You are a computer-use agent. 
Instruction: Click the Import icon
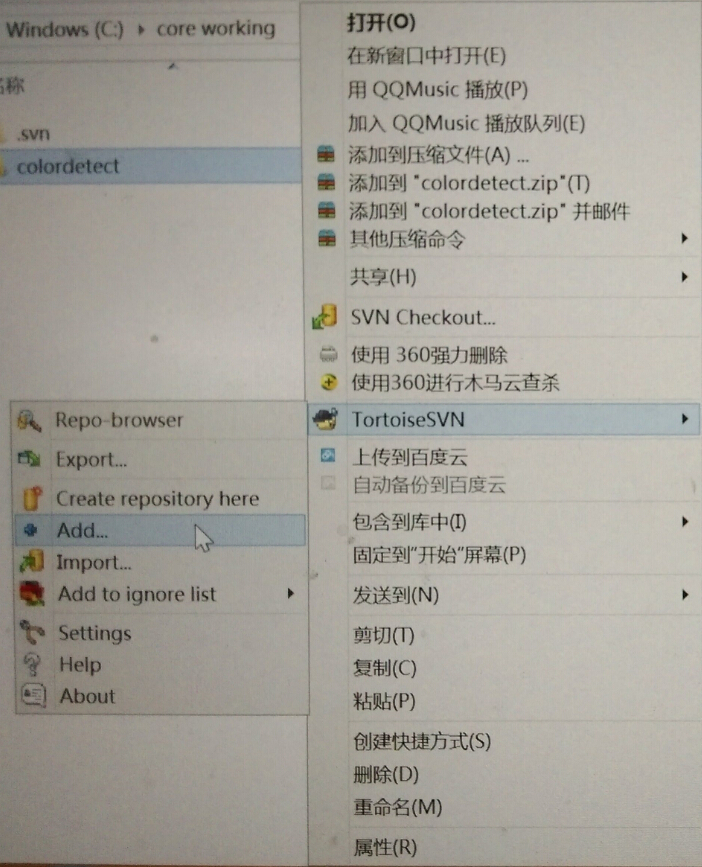[x=32, y=562]
